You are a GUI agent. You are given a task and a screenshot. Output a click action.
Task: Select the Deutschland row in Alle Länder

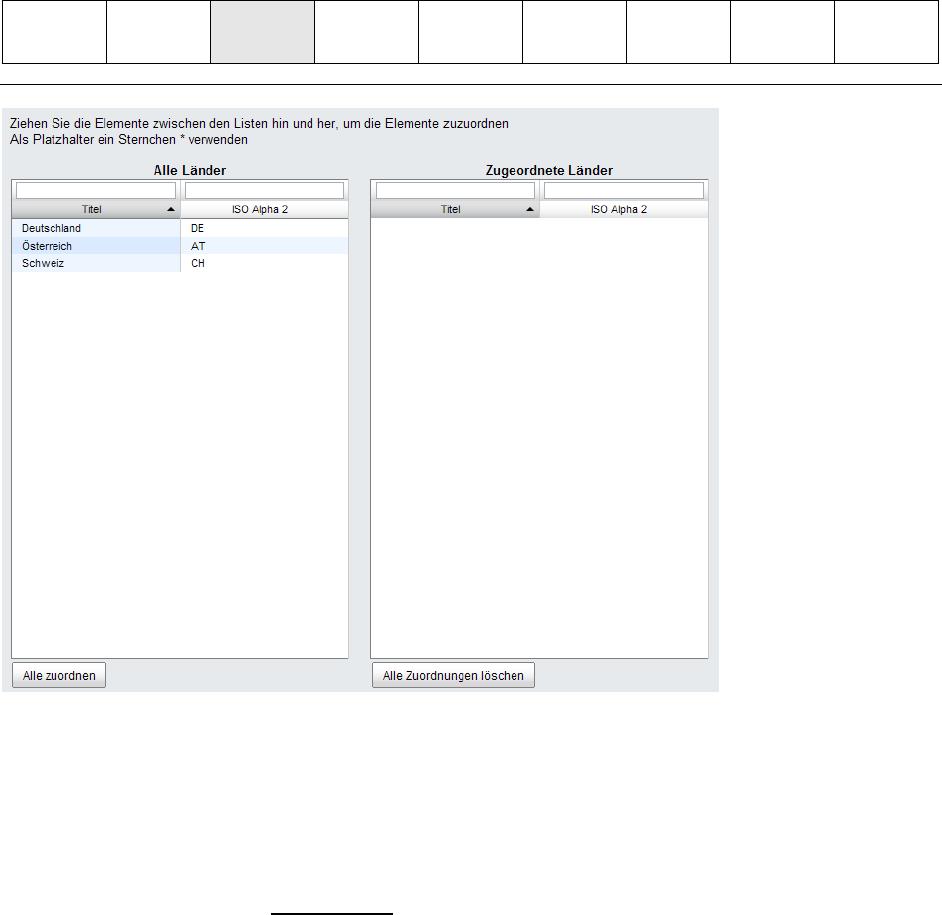click(180, 228)
